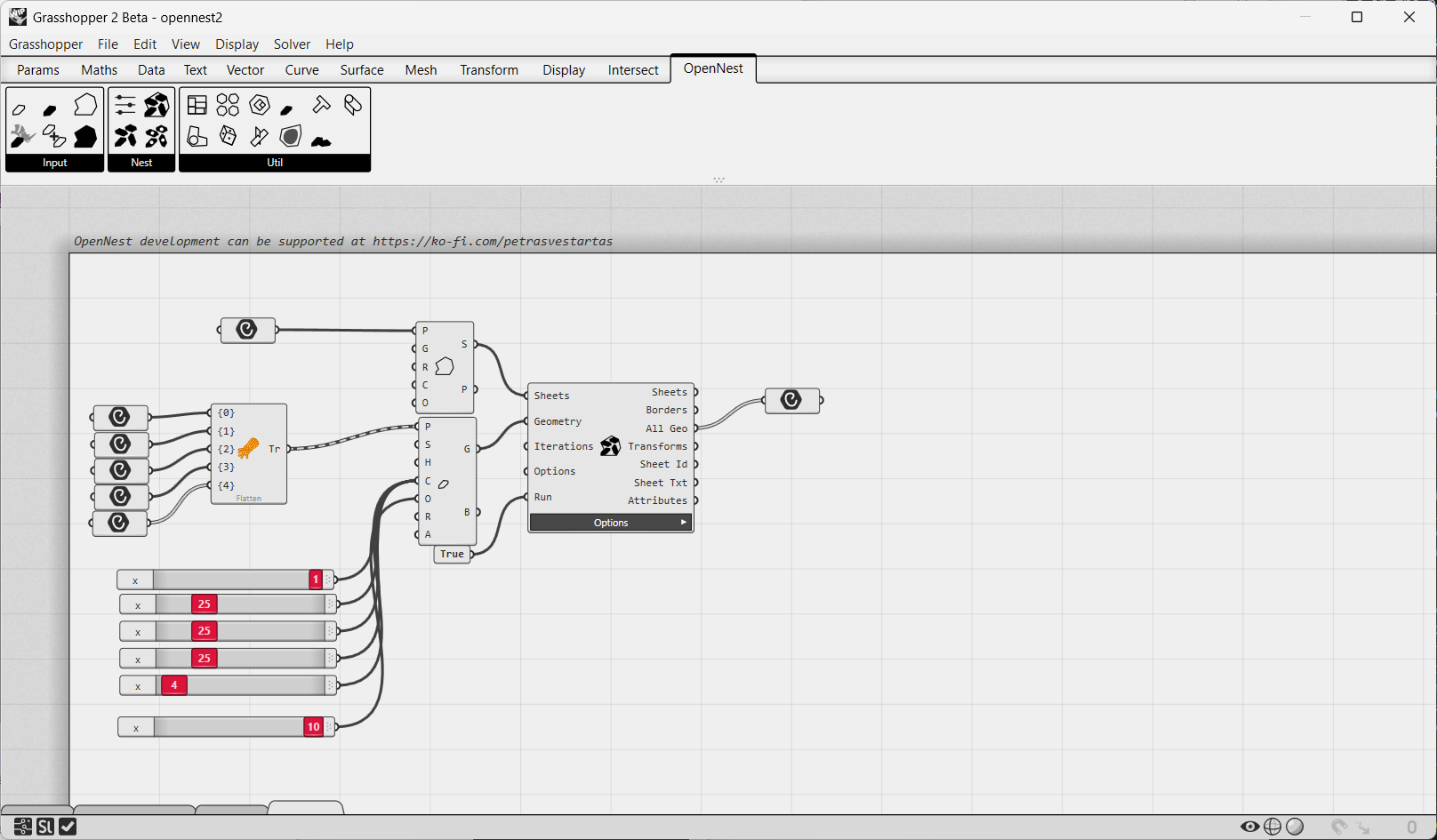Select the outlined polygon input component
The height and width of the screenshot is (840, 1437).
[x=20, y=109]
